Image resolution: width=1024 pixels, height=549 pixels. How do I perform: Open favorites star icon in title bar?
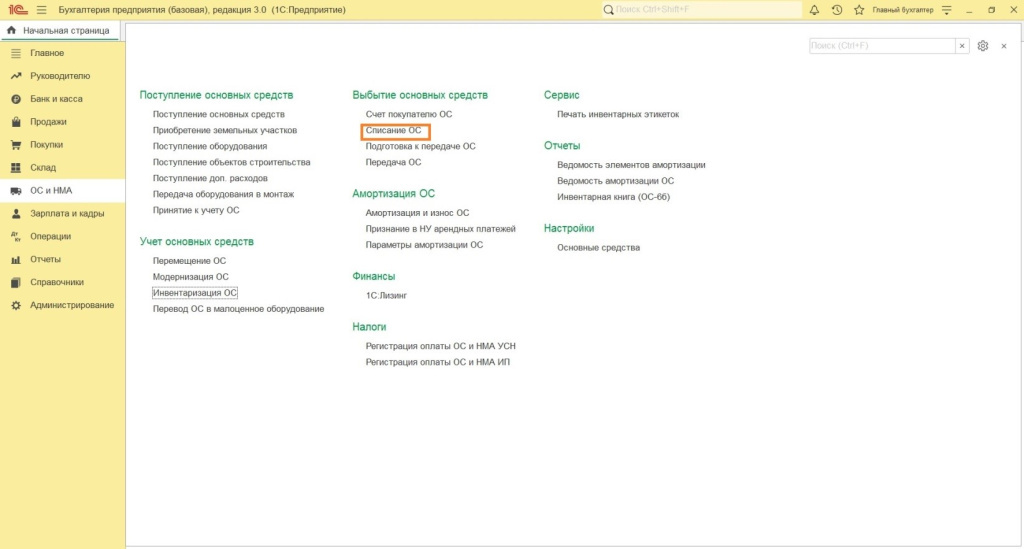(x=859, y=10)
